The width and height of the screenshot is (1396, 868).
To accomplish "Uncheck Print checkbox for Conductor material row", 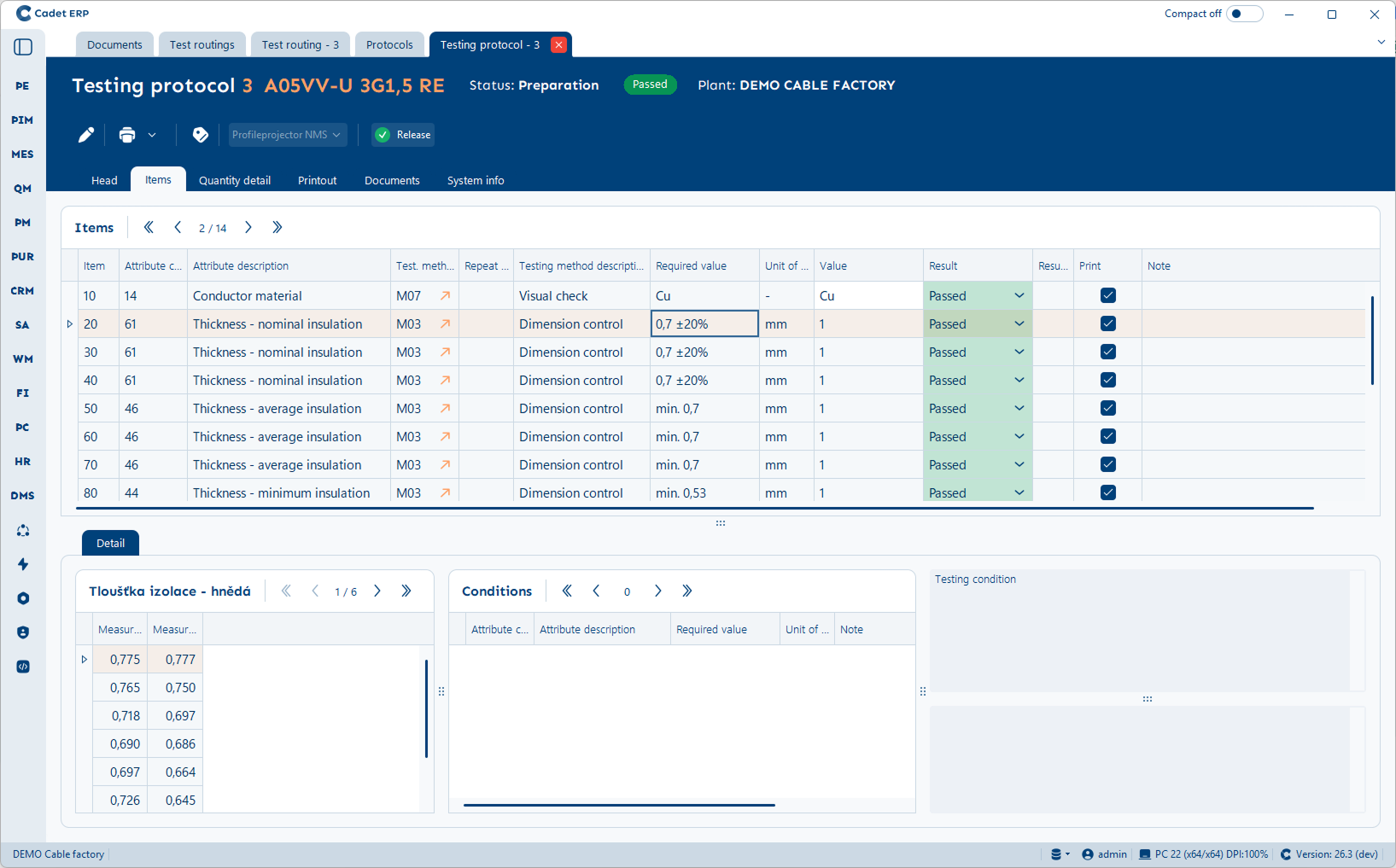I will 1108,296.
